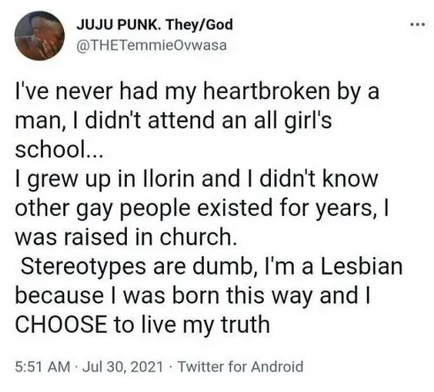The height and width of the screenshot is (392, 434).
Task: Open the 5:51 AM timestamp
Action: pyautogui.click(x=43, y=367)
